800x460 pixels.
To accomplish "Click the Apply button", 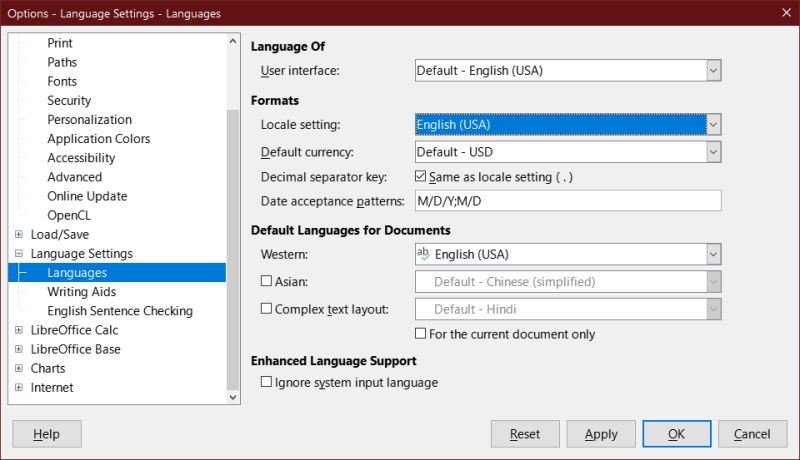I will pyautogui.click(x=601, y=434).
